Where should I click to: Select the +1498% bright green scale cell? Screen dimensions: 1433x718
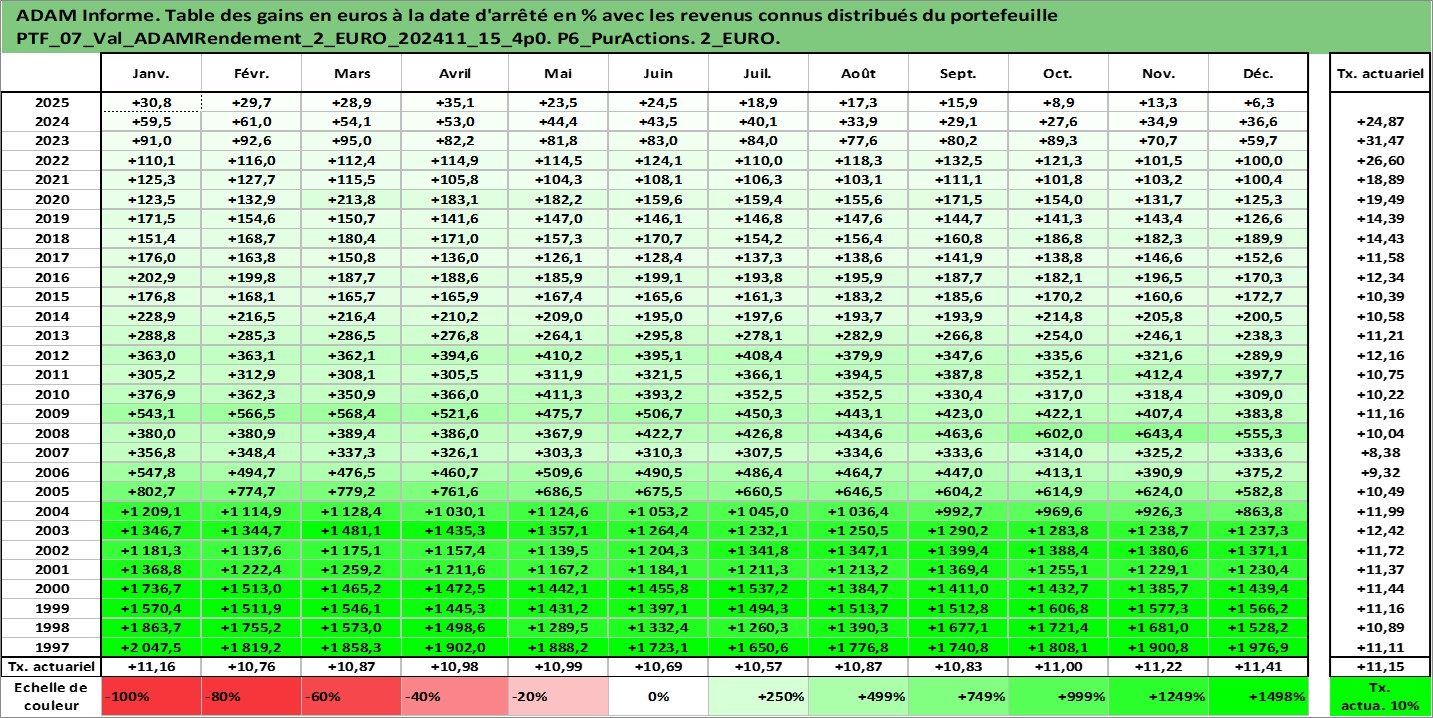1258,696
